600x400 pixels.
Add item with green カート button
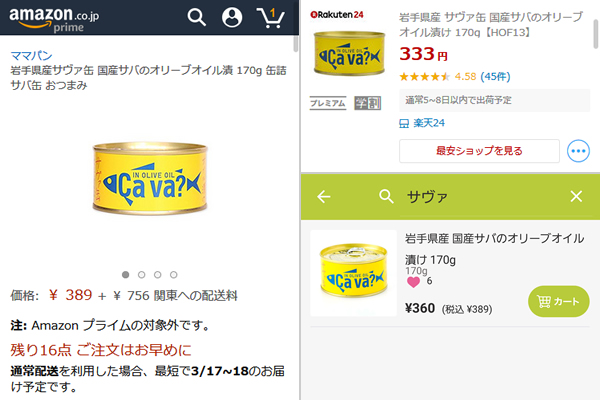[558, 301]
